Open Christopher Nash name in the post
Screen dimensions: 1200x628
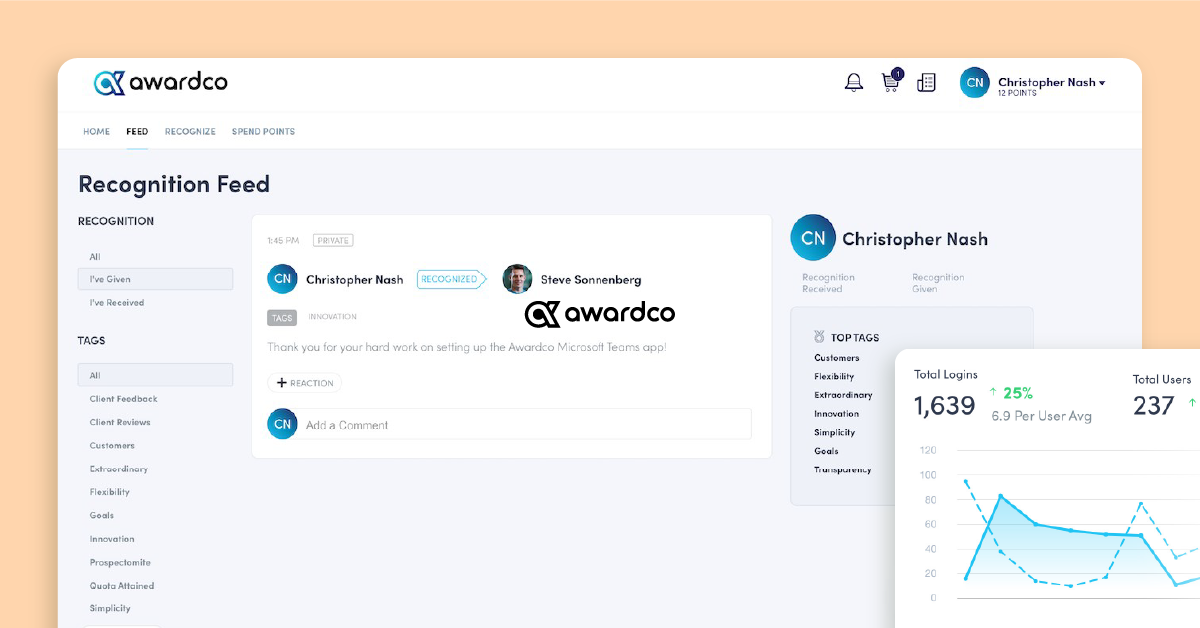pyautogui.click(x=355, y=280)
